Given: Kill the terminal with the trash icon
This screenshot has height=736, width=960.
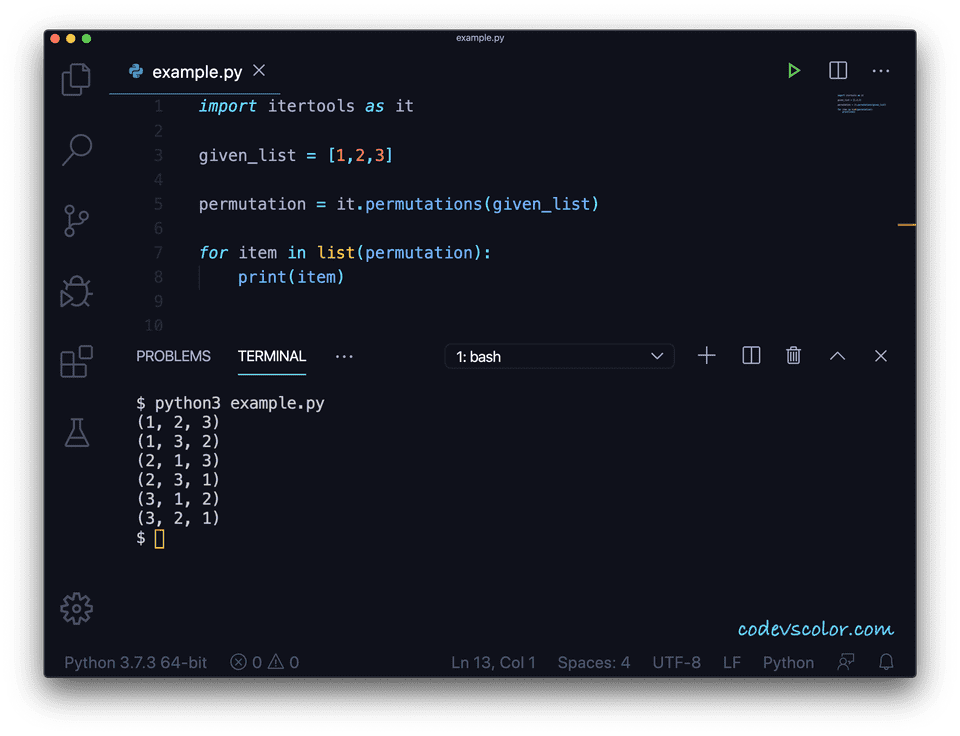Looking at the screenshot, I should pyautogui.click(x=793, y=355).
